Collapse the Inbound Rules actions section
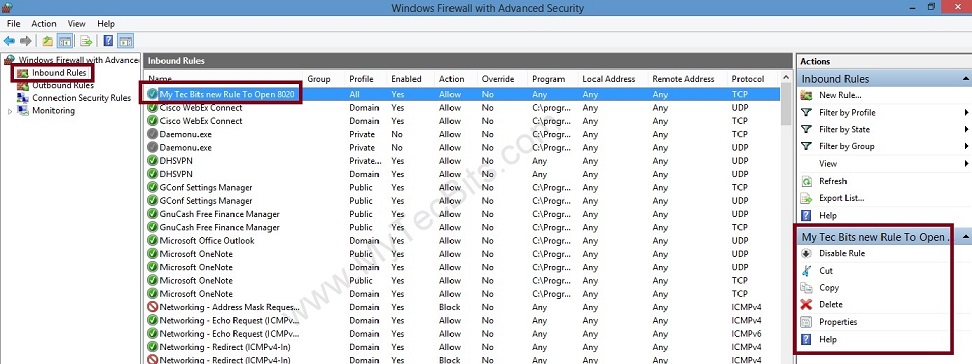972x364 pixels. (966, 79)
